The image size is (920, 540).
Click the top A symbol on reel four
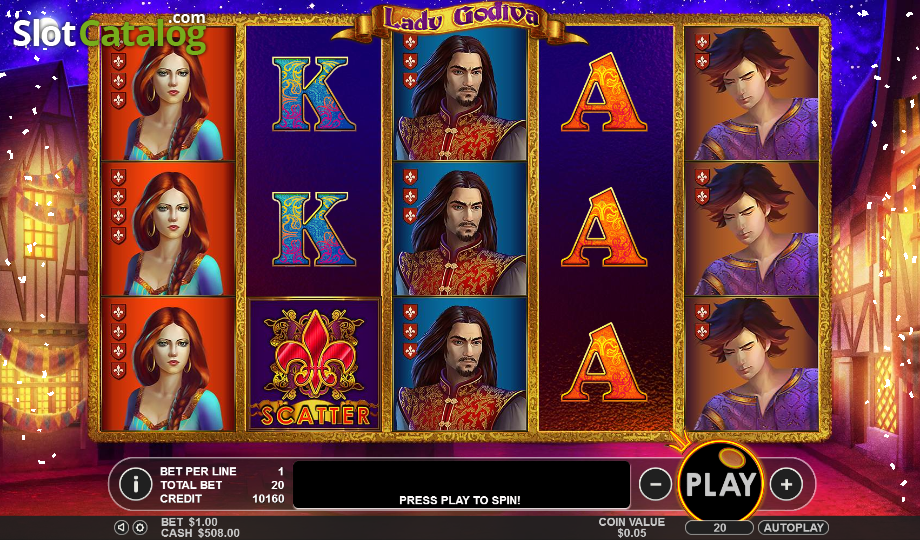604,93
